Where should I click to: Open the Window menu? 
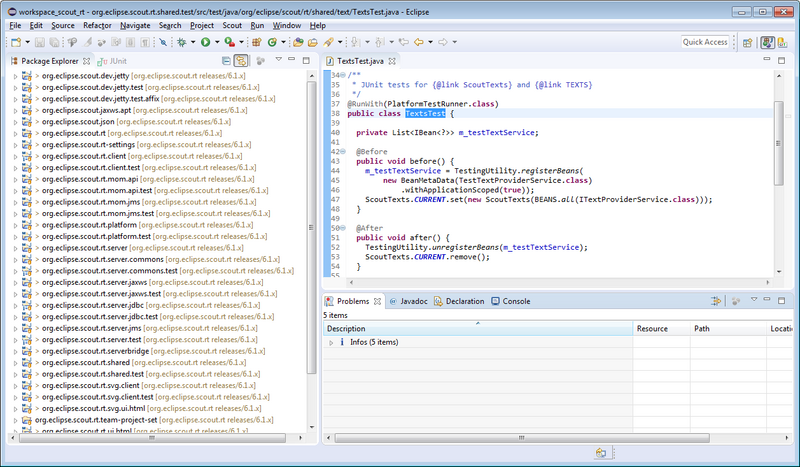287,26
